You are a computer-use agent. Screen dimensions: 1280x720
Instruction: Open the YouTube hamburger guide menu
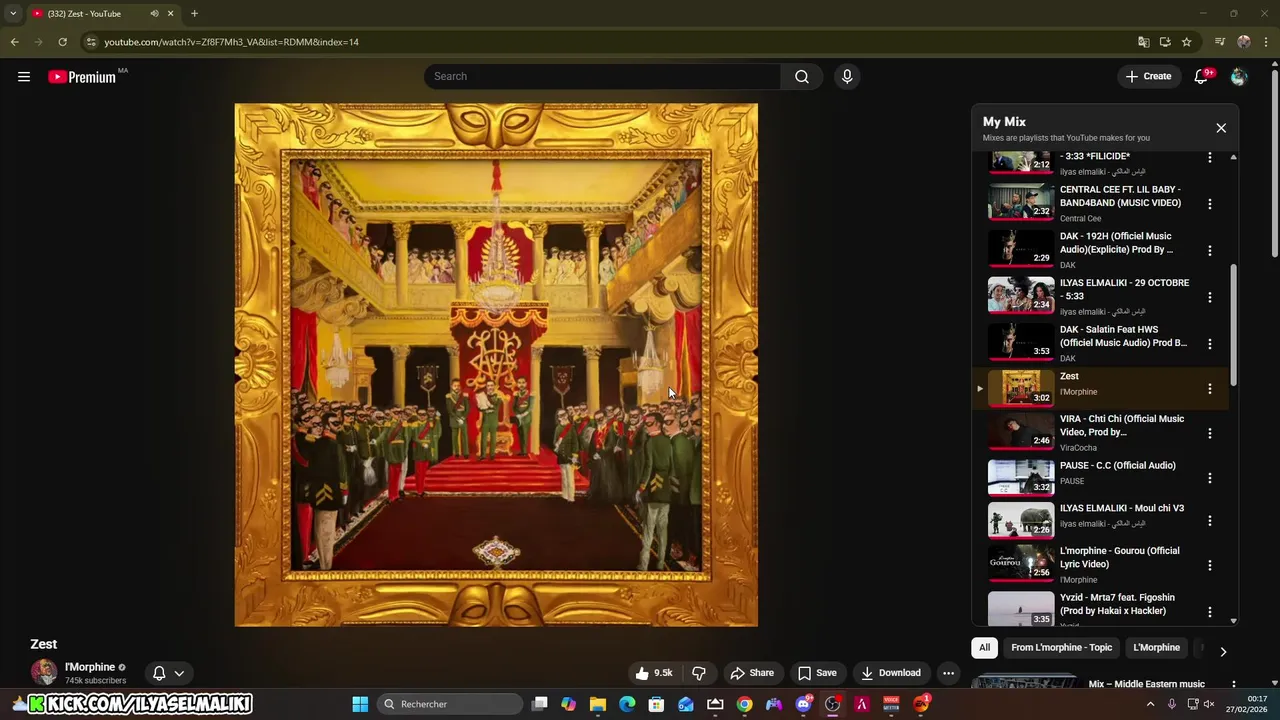click(24, 76)
